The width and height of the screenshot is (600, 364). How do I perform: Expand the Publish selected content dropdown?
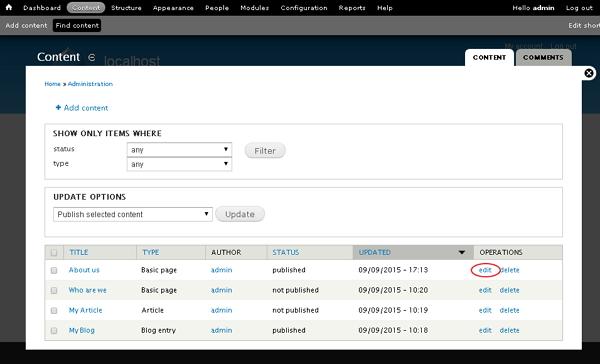(x=133, y=214)
